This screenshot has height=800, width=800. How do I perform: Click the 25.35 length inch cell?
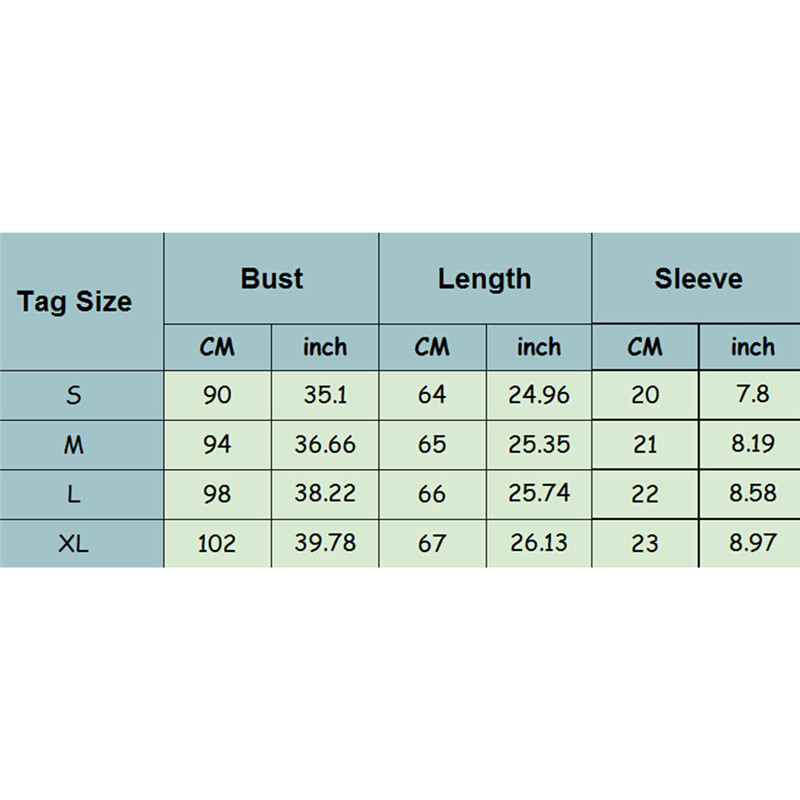(x=539, y=445)
